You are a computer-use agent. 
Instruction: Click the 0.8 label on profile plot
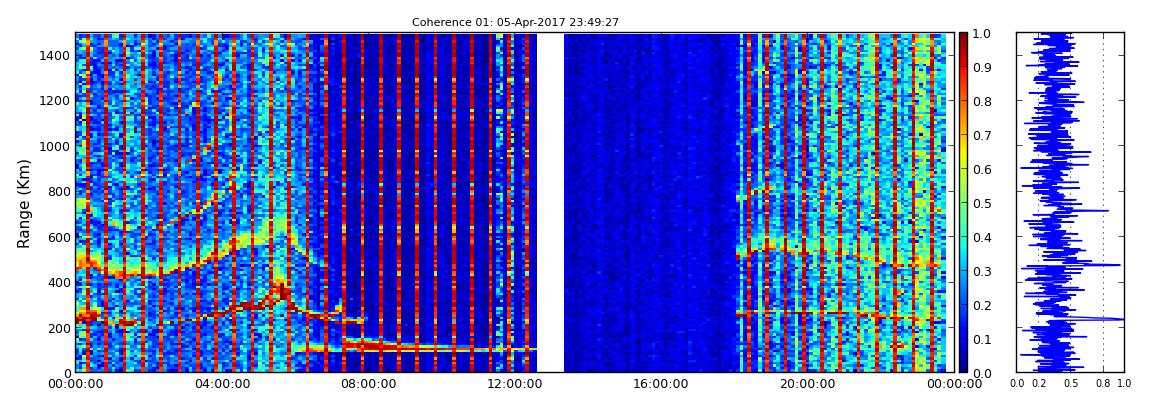click(x=1103, y=384)
